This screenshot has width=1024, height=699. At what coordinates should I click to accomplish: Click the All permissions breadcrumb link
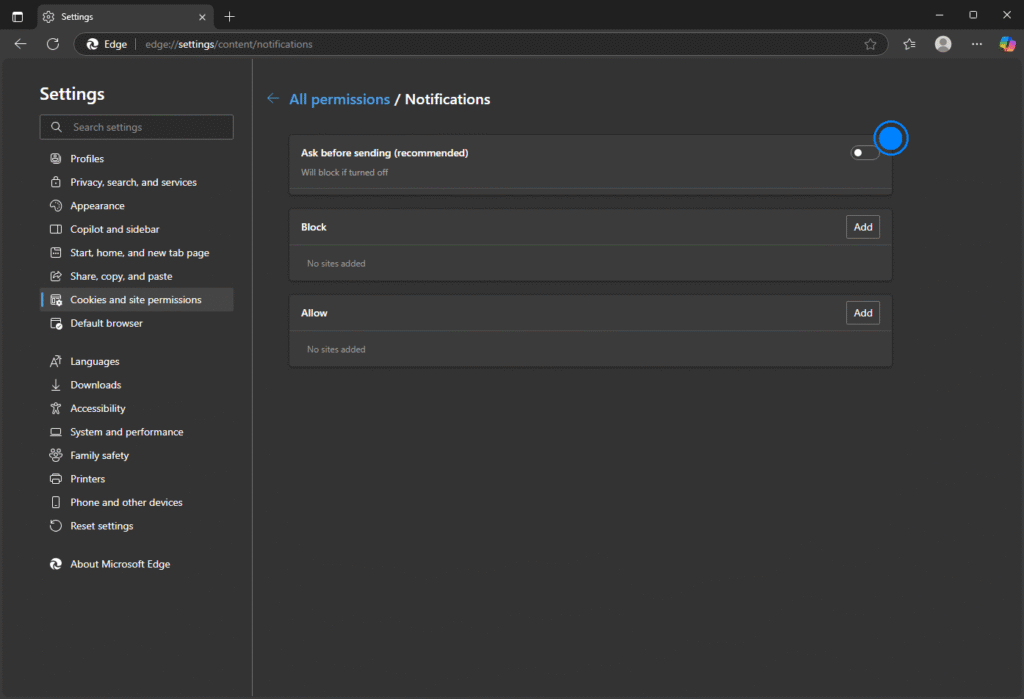(x=339, y=99)
